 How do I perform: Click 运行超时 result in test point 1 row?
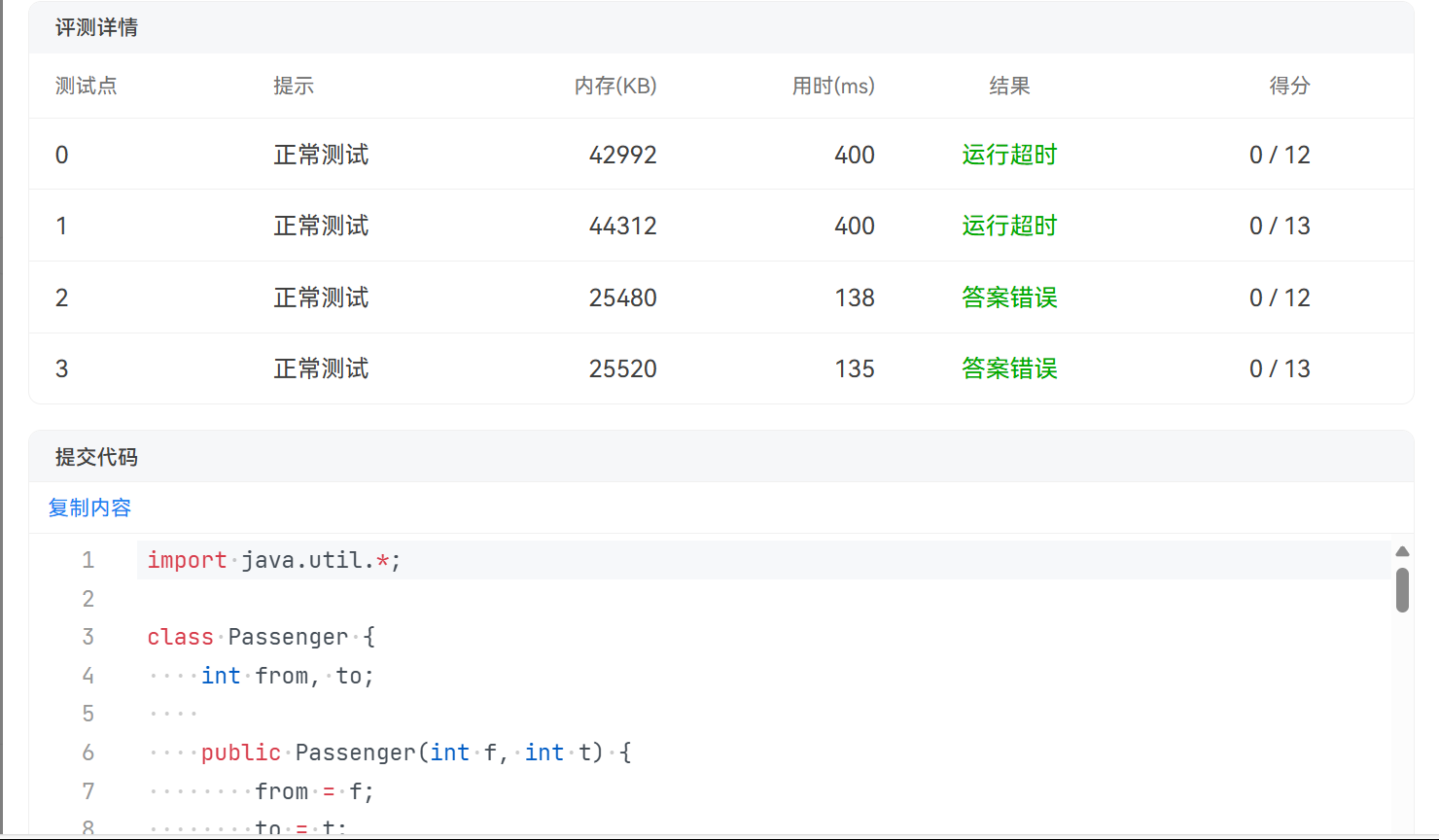pyautogui.click(x=1009, y=226)
